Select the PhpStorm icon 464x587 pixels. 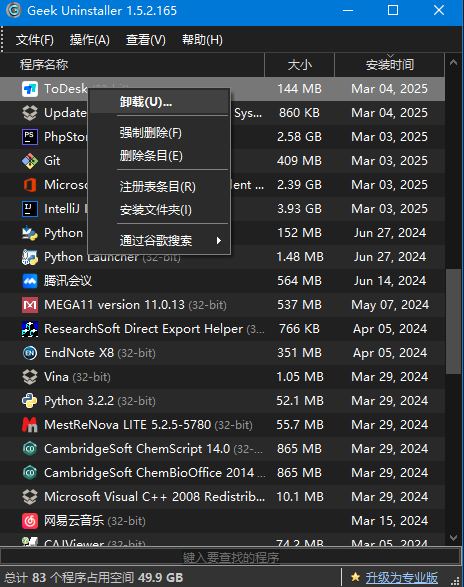click(30, 137)
